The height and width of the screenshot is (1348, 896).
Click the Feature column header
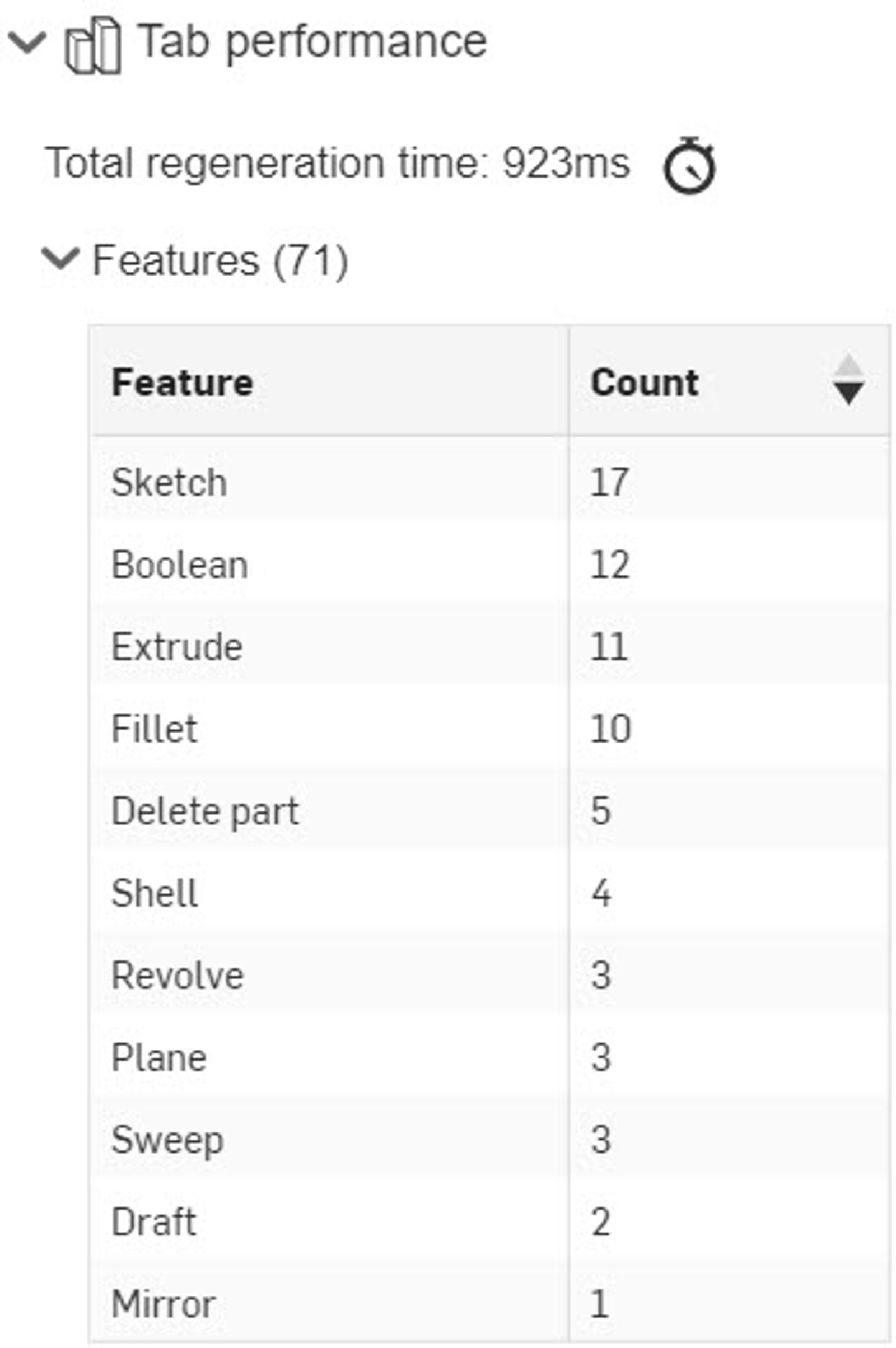coord(183,382)
